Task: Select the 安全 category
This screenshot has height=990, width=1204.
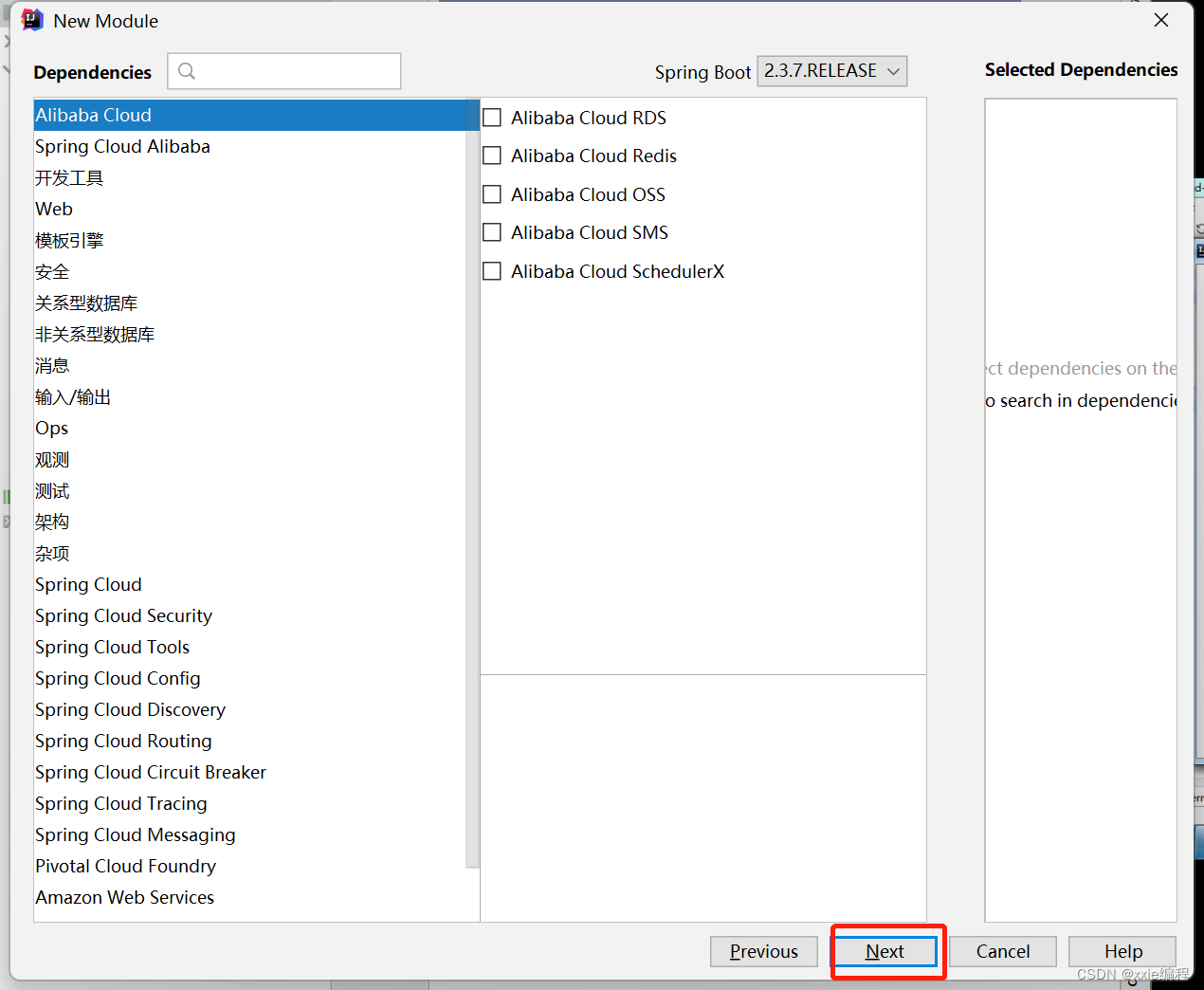Action: click(250, 271)
